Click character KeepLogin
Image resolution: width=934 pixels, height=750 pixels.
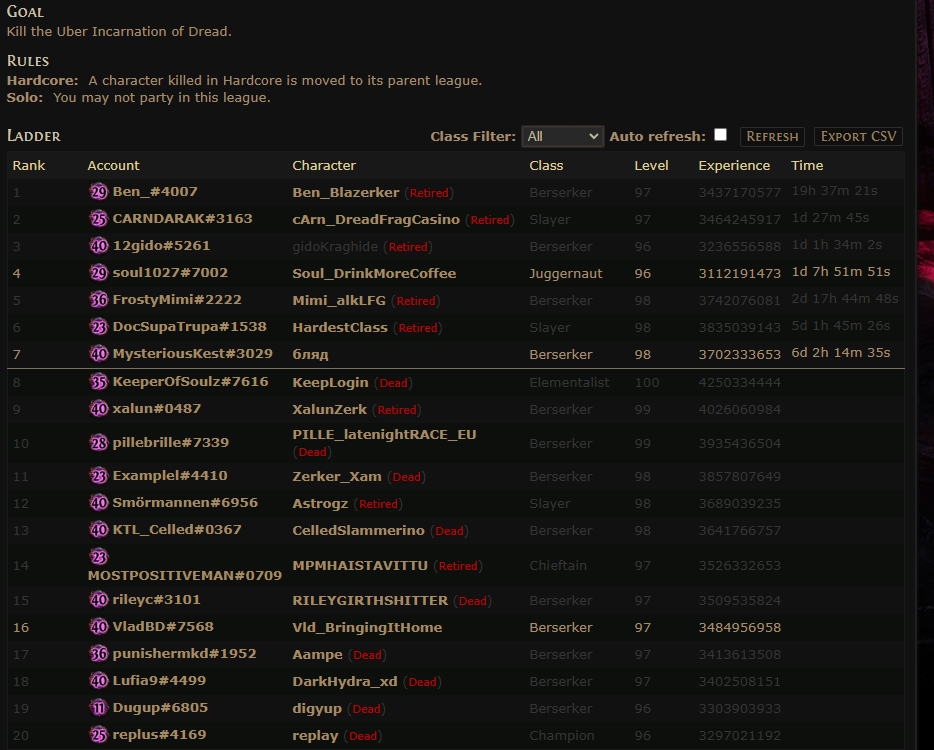click(331, 382)
